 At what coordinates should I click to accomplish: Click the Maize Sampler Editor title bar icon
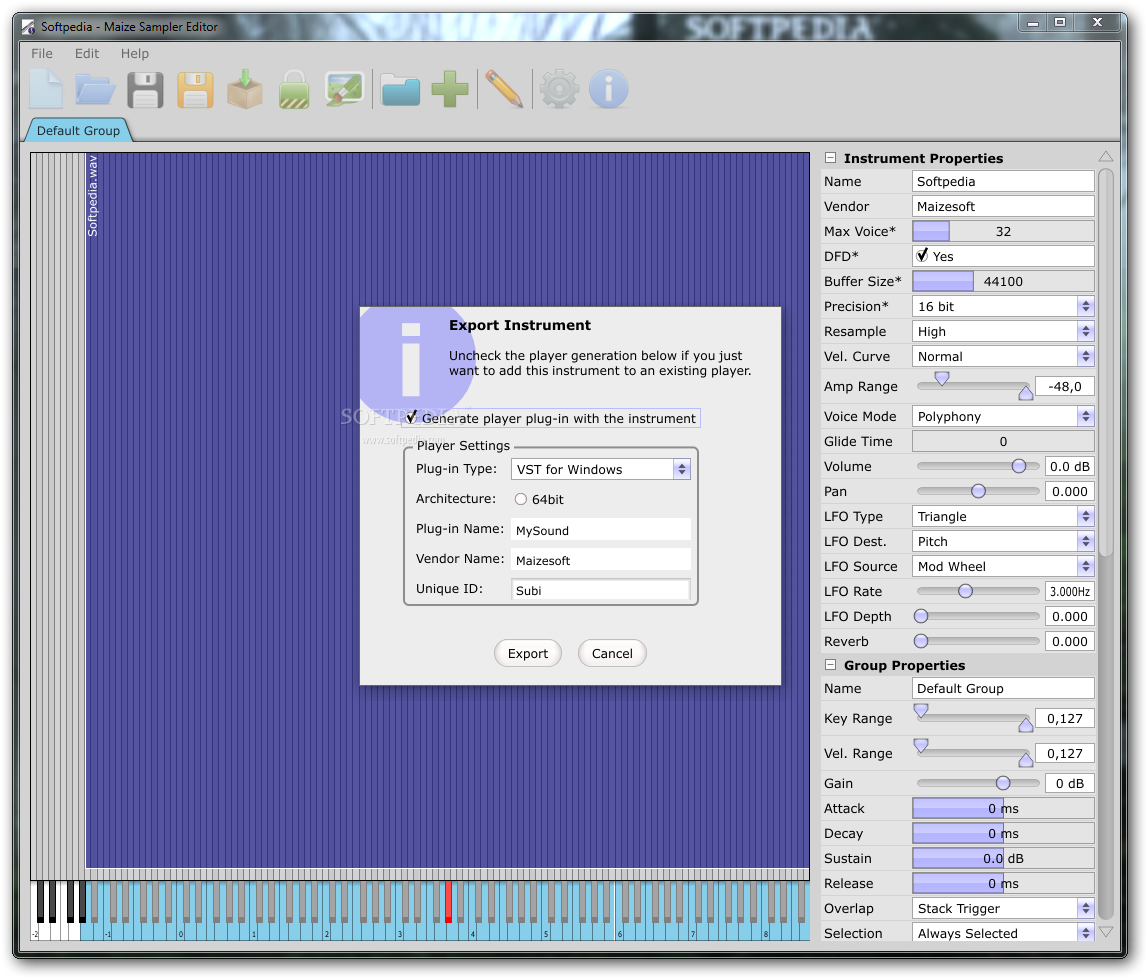[x=28, y=27]
